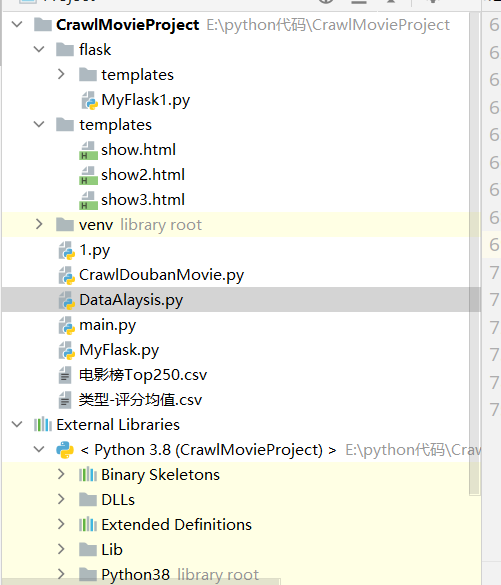The width and height of the screenshot is (501, 585).
Task: Expand the templates folder inside flask
Action: point(62,74)
